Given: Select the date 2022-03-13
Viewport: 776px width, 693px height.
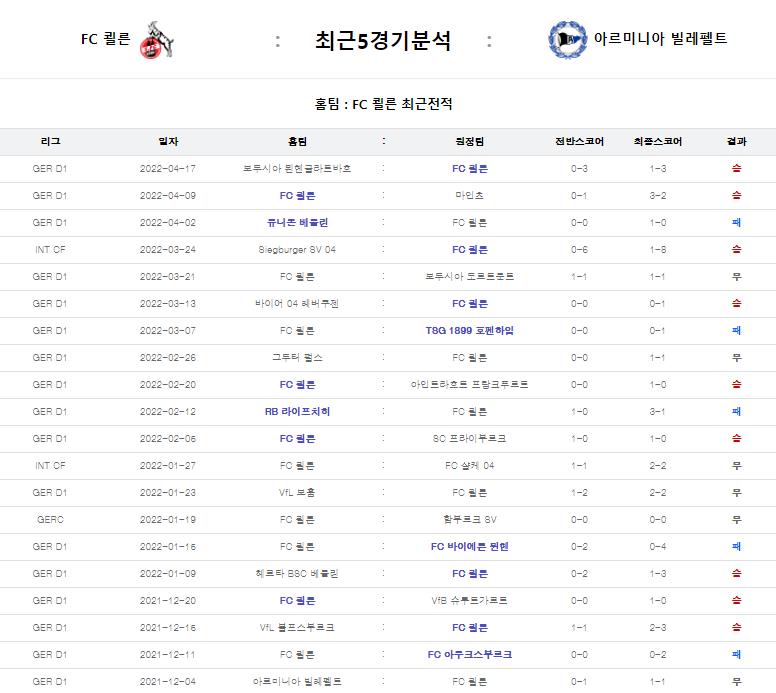Looking at the screenshot, I should [168, 303].
